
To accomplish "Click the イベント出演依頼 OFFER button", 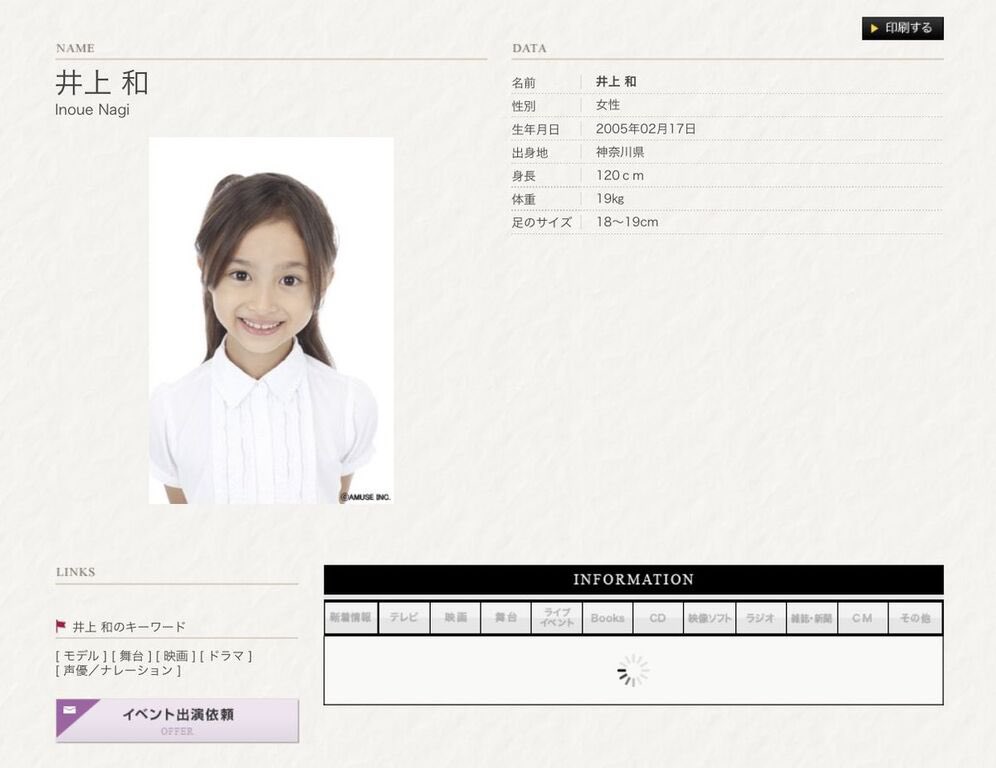I will tap(177, 720).
